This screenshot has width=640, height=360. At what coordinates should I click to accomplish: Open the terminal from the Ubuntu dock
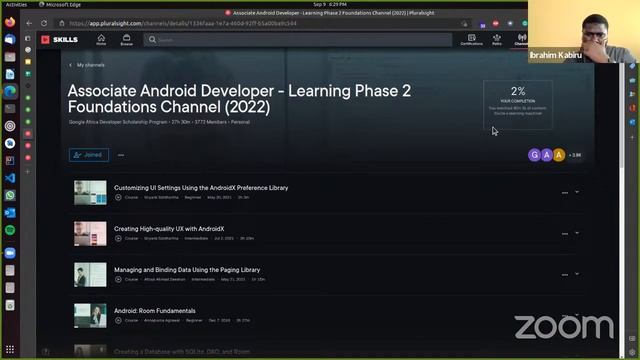pyautogui.click(x=10, y=109)
